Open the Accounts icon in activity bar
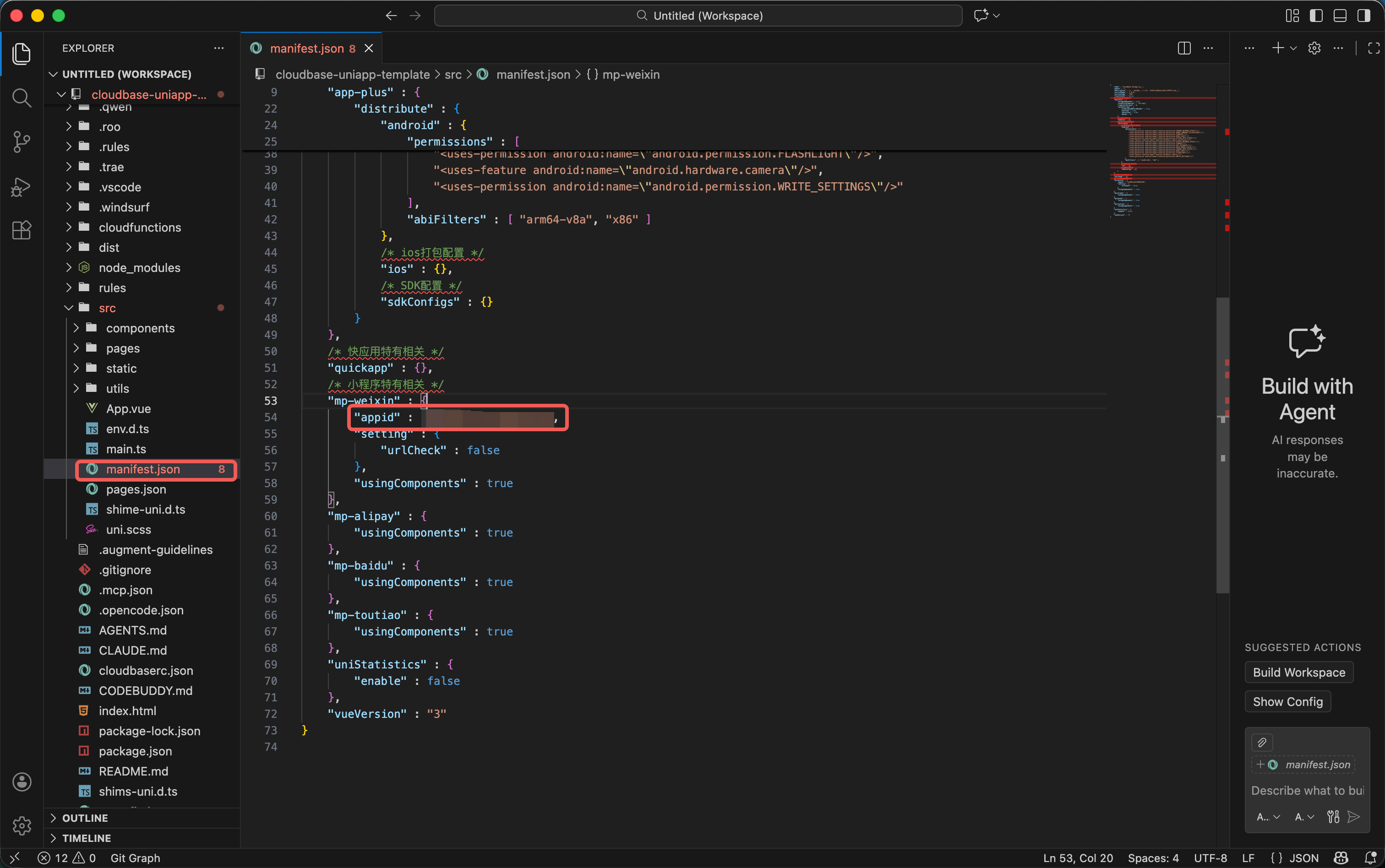Screen dimensions: 1385x868 click(x=21, y=782)
